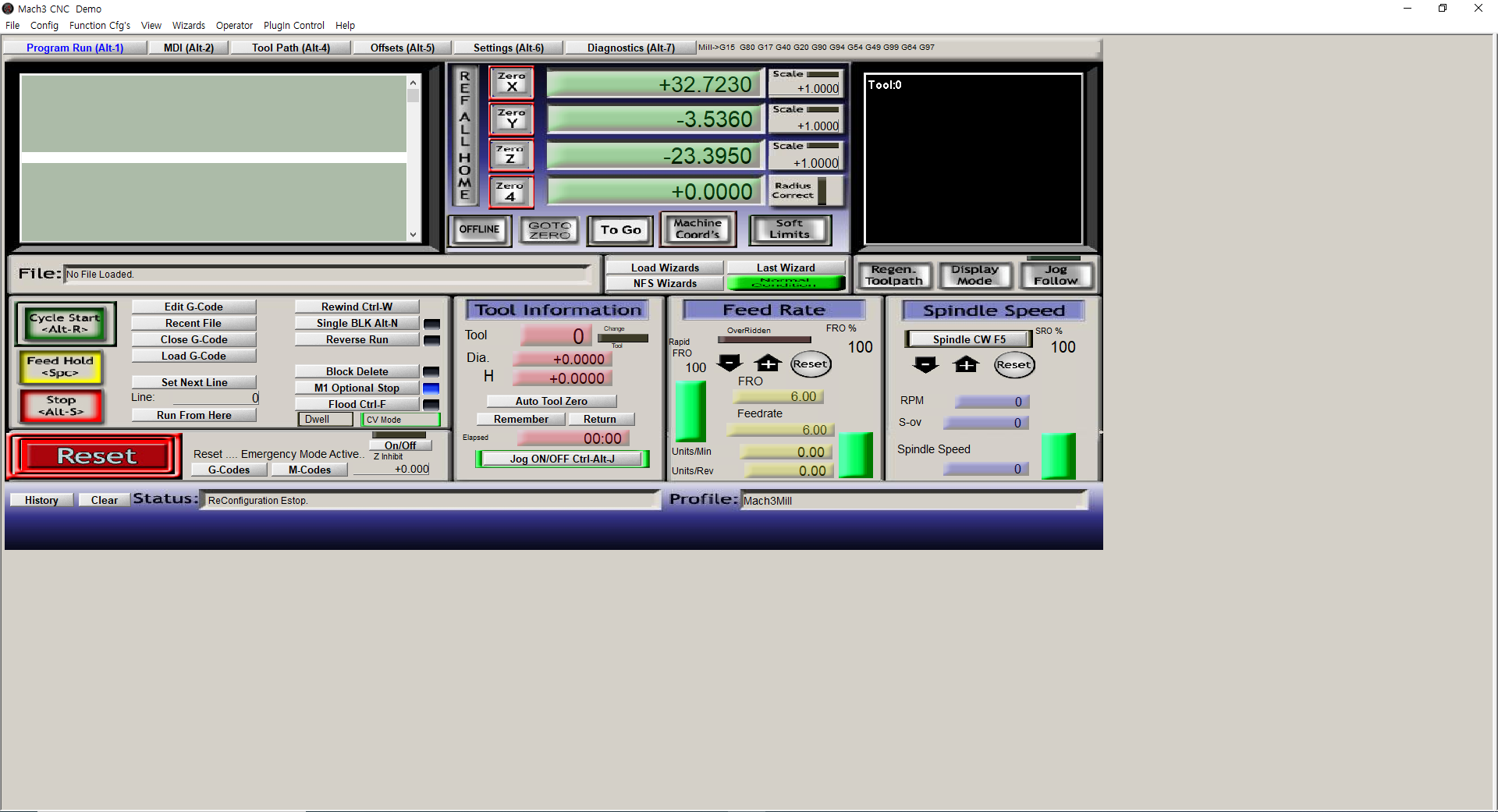Click the G-Codes button
The height and width of the screenshot is (812, 1498).
pyautogui.click(x=229, y=470)
